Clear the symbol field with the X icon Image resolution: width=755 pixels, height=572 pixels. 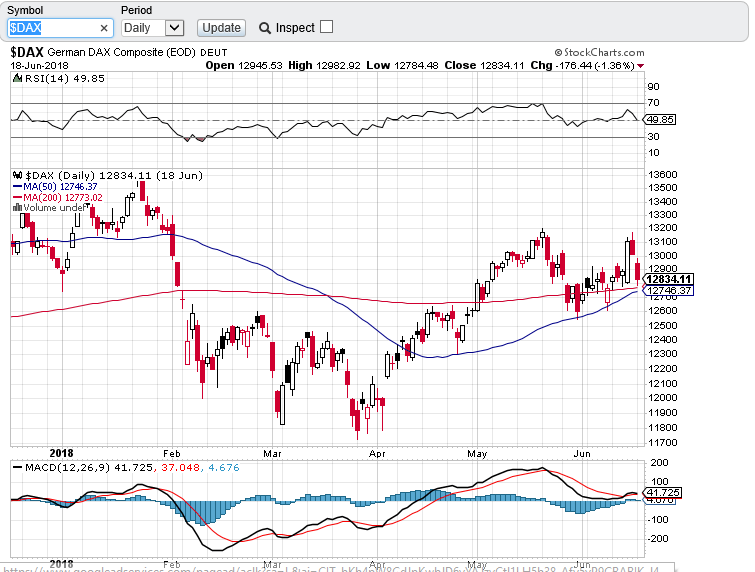[x=104, y=28]
